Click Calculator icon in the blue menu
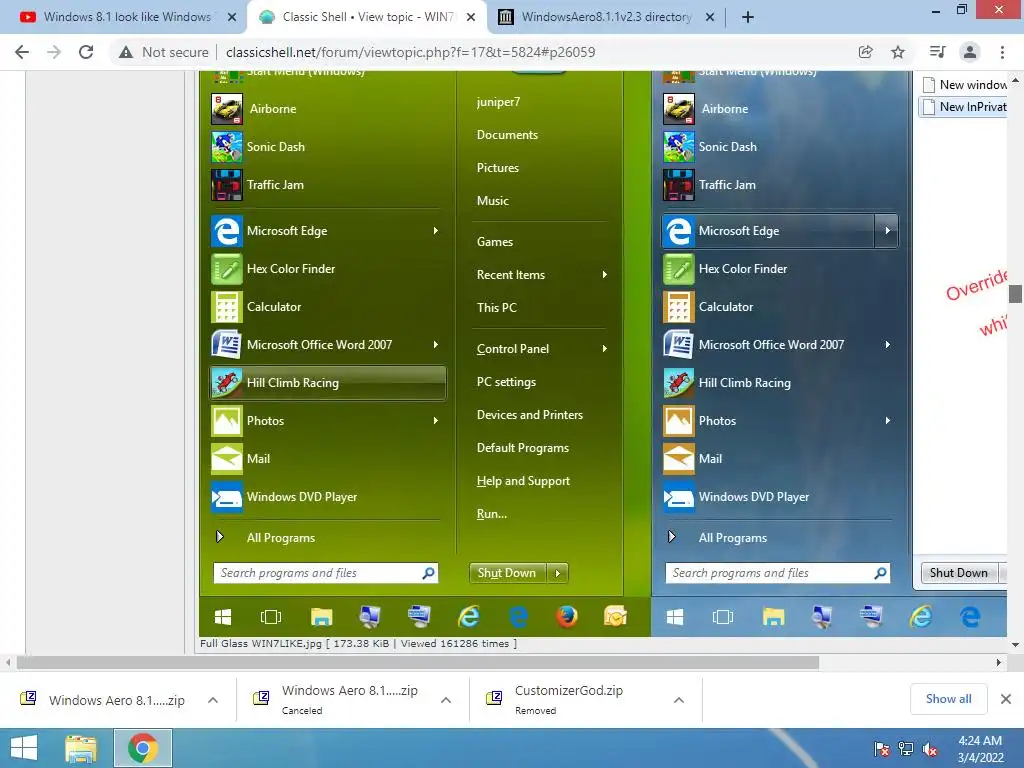The width and height of the screenshot is (1024, 768). point(679,307)
